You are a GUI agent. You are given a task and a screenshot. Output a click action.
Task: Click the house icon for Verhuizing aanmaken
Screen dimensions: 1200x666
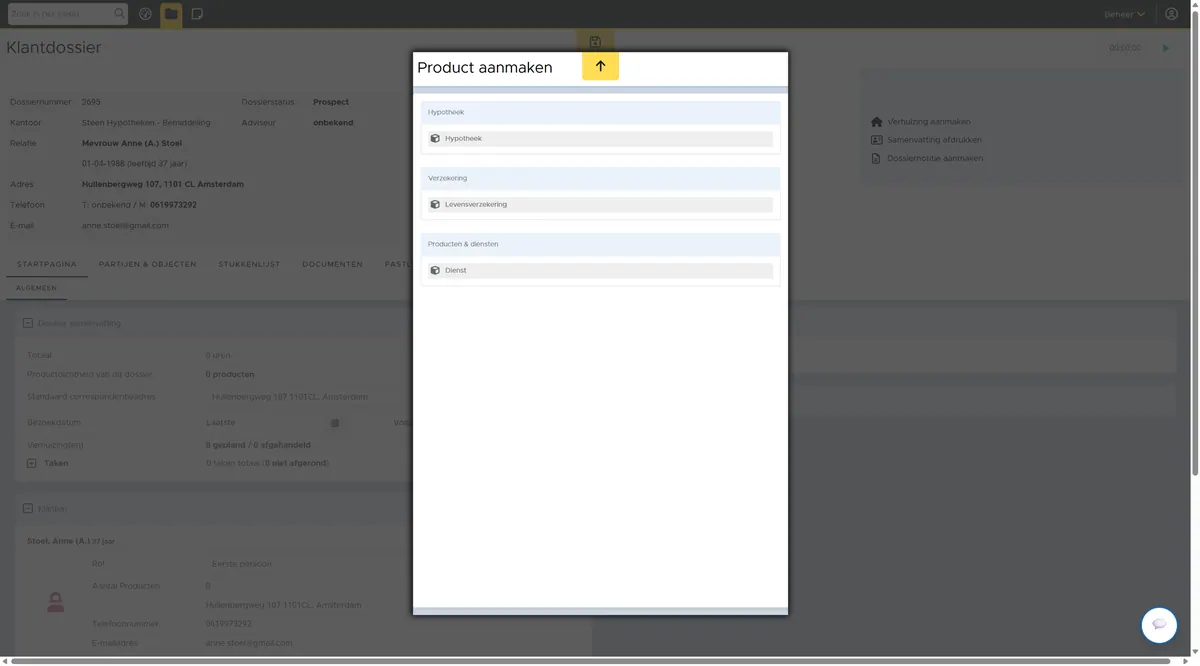[x=877, y=122]
